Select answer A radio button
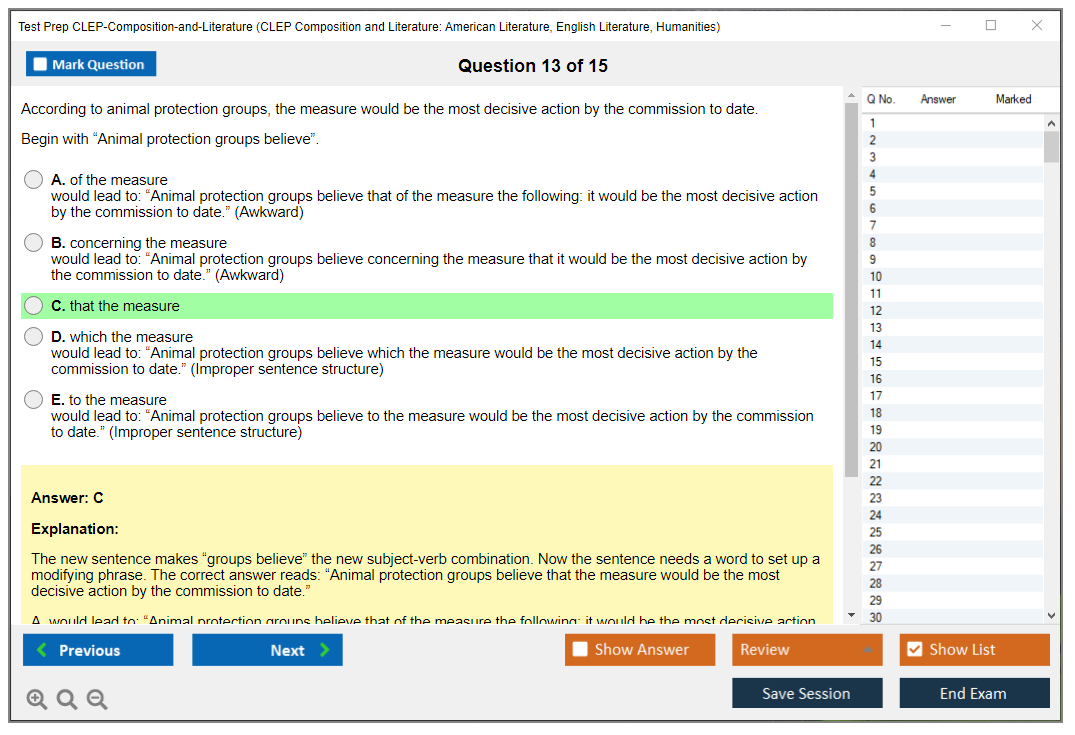The image size is (1075, 735). pyautogui.click(x=34, y=180)
